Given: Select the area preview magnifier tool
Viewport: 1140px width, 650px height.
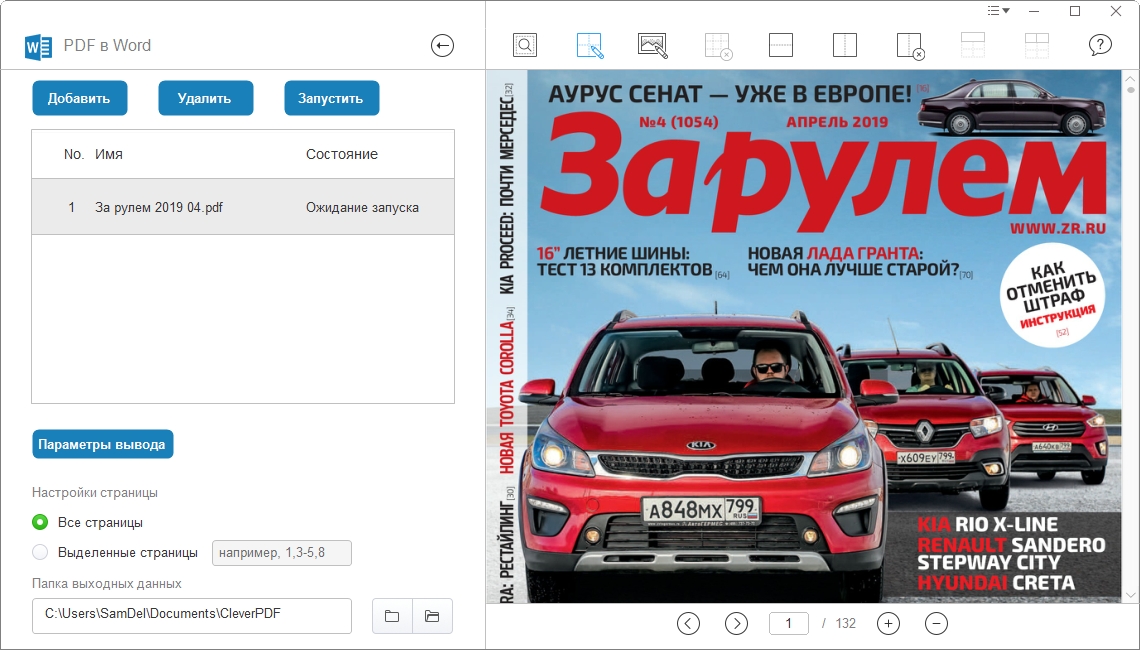Looking at the screenshot, I should [x=525, y=45].
